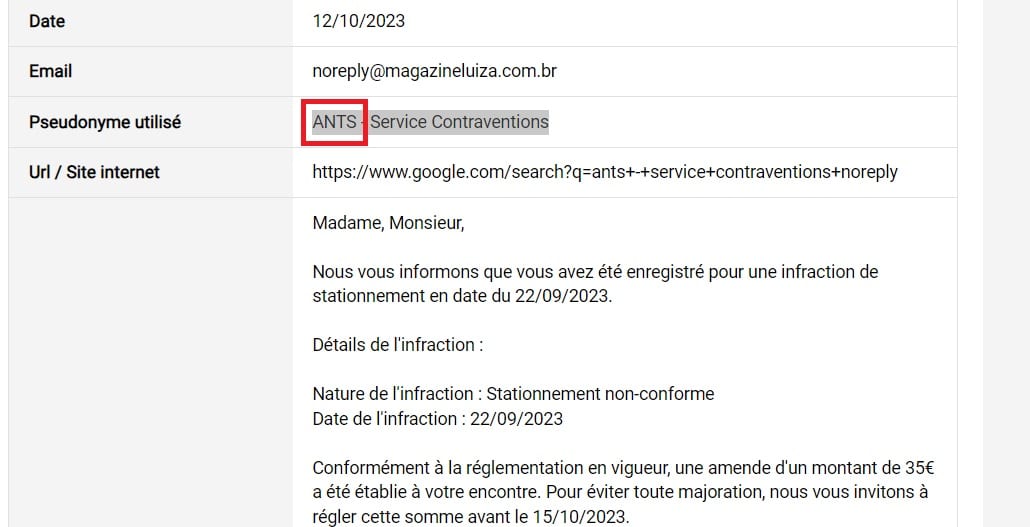
Task: Click the paragraph starting Conformément à la réglementation
Action: [623, 492]
